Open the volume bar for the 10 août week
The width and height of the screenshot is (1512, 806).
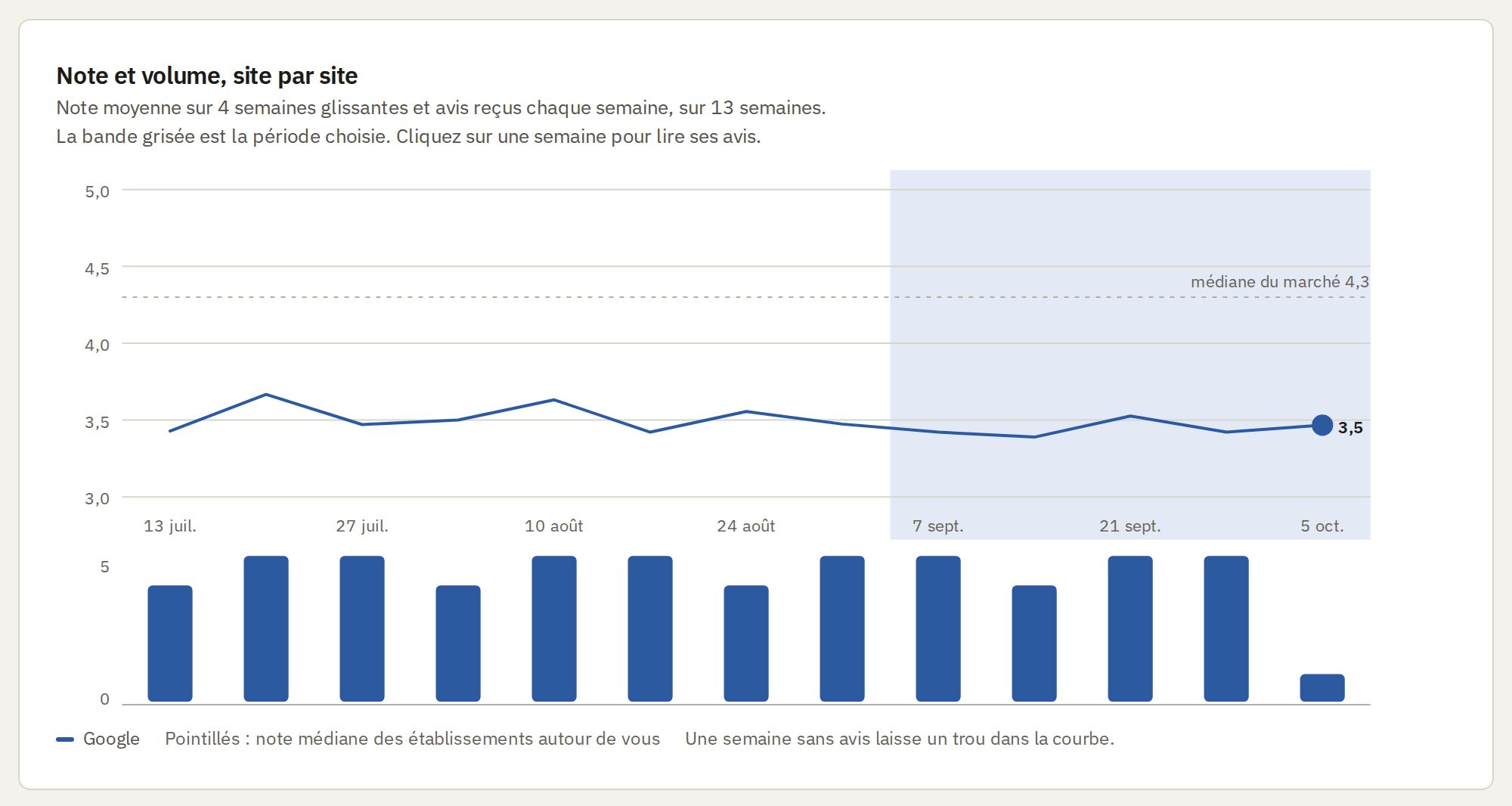click(x=554, y=629)
